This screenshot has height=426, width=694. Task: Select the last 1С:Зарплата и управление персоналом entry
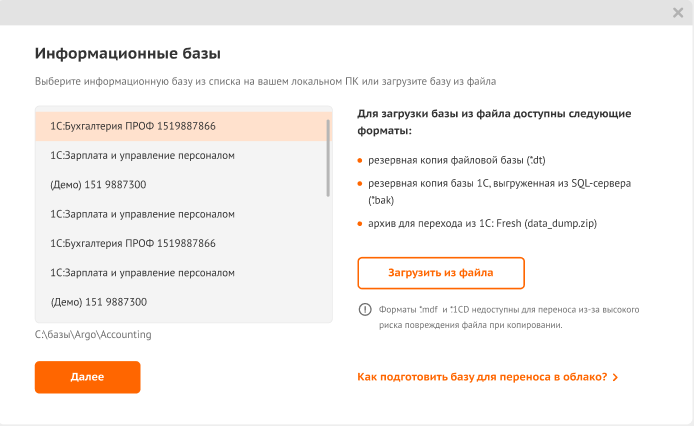tap(183, 273)
